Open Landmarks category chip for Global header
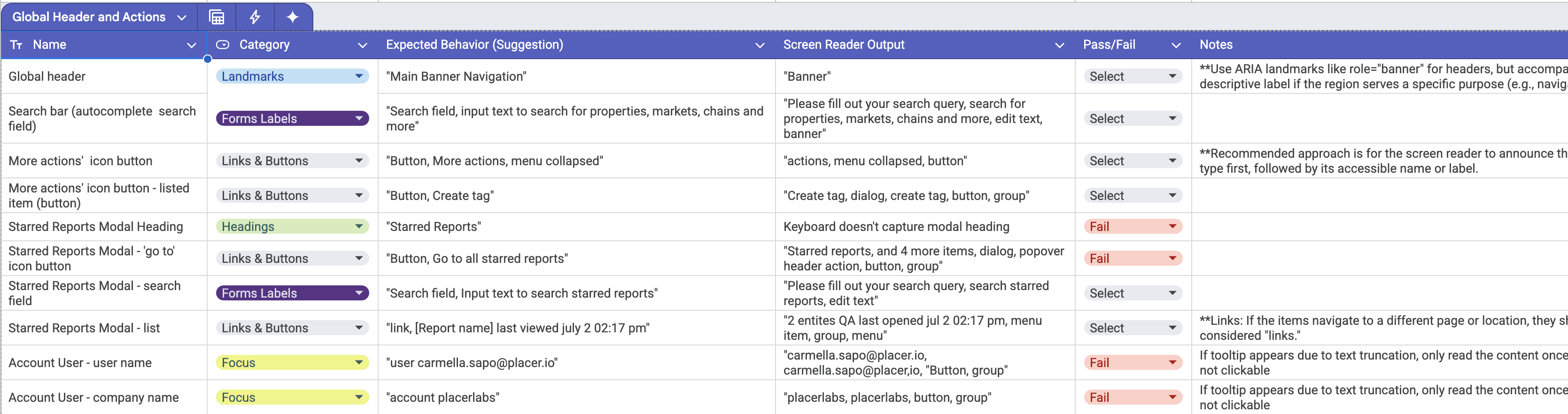 (x=292, y=77)
